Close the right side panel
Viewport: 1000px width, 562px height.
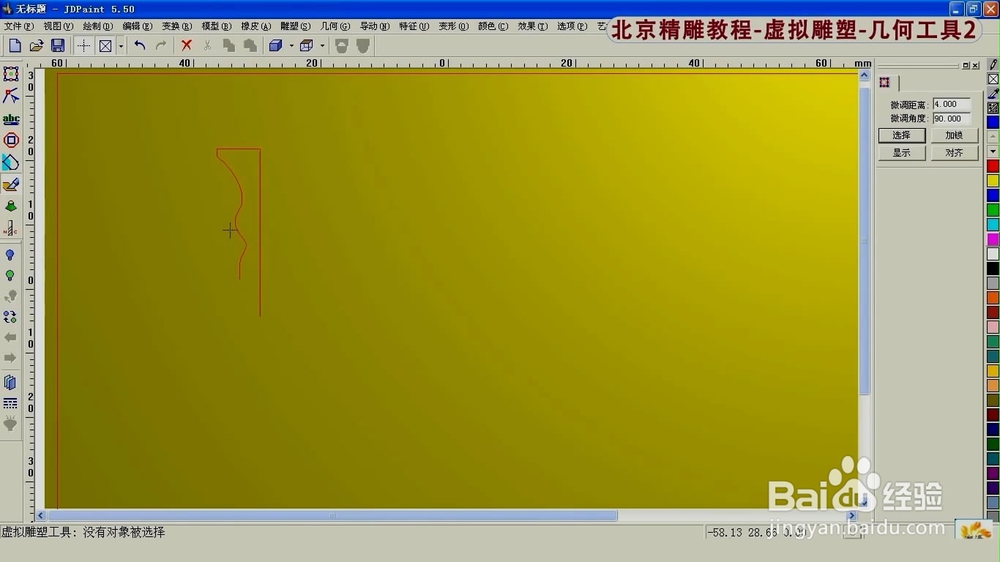(975, 66)
